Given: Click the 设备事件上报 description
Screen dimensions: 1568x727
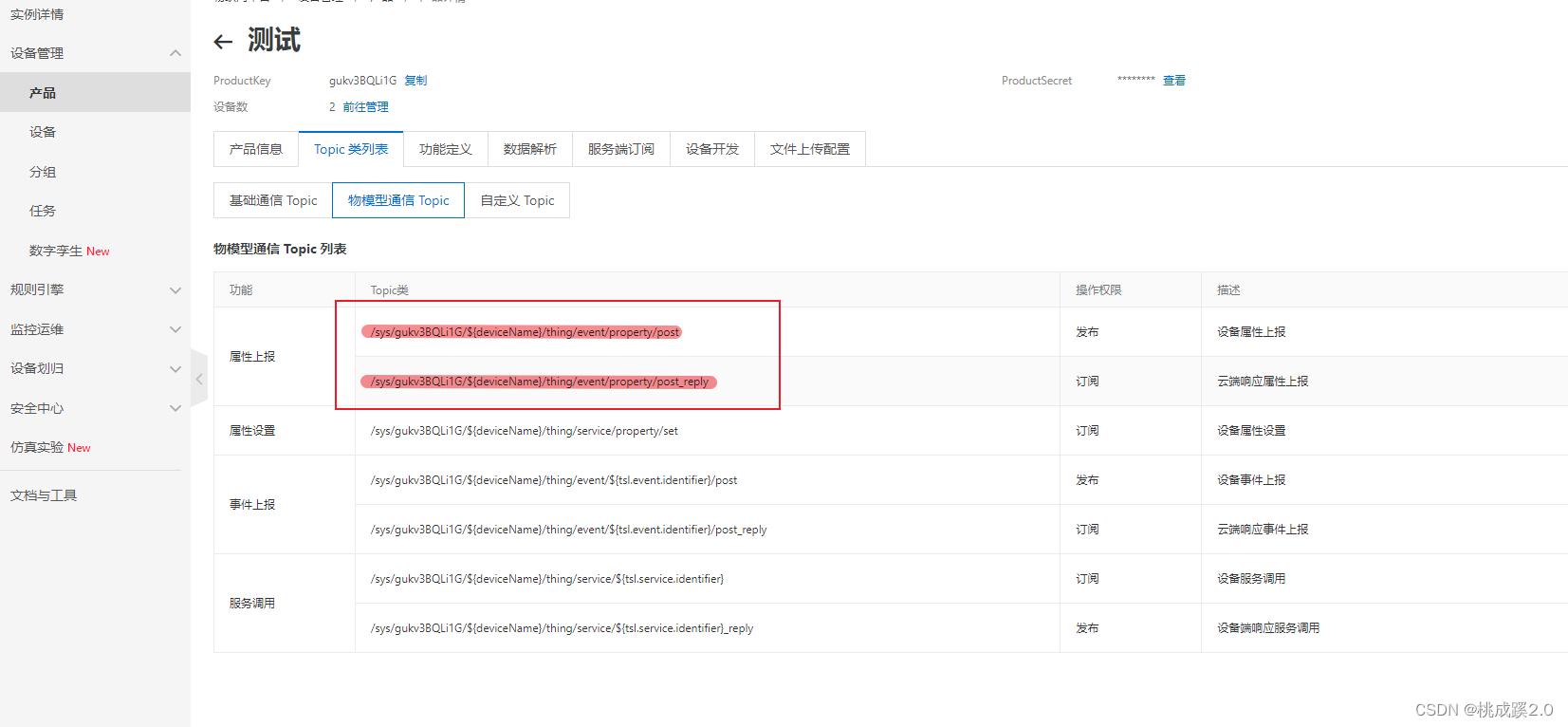Looking at the screenshot, I should pyautogui.click(x=1251, y=480).
